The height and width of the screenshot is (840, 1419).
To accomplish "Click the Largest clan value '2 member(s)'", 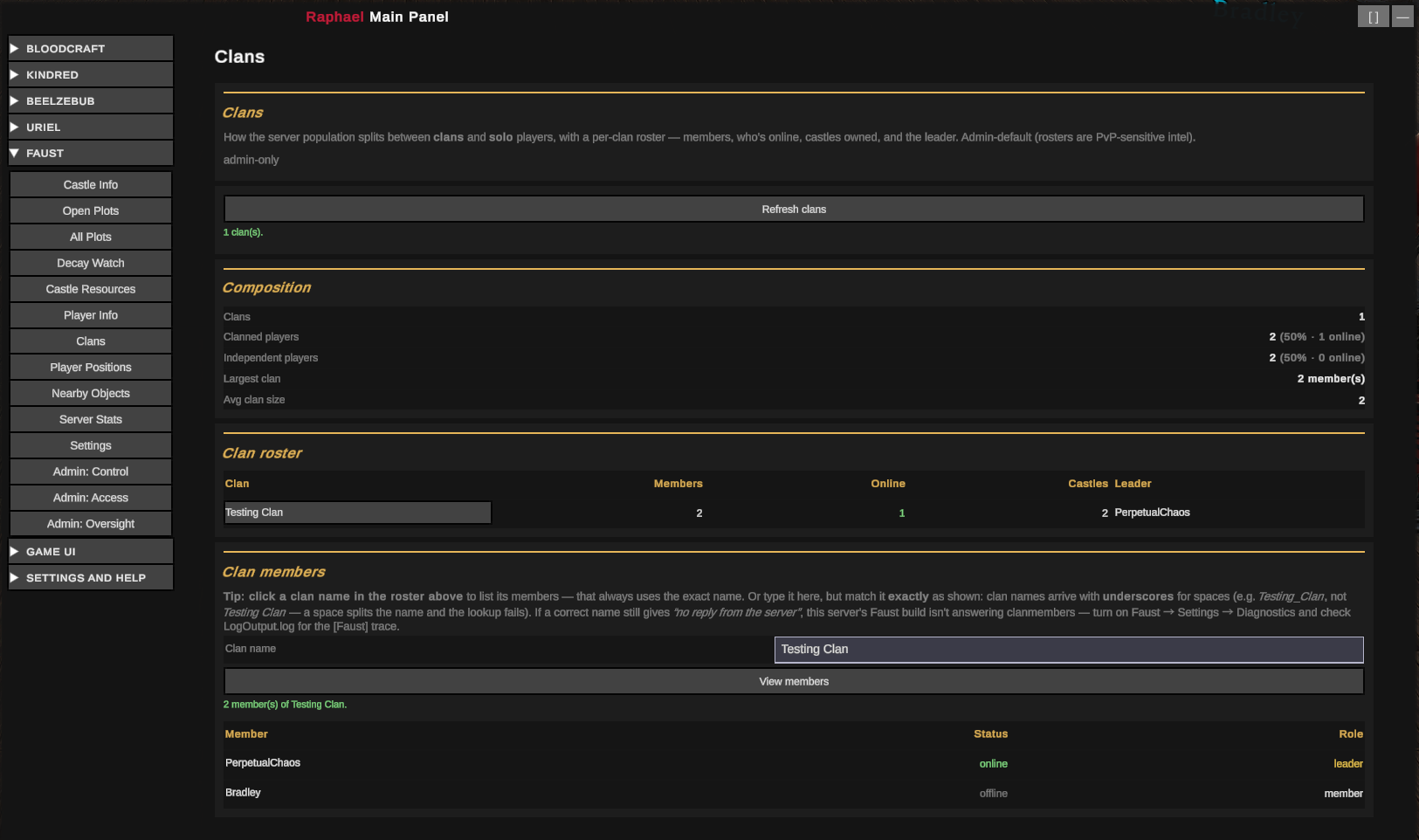I will coord(1331,379).
